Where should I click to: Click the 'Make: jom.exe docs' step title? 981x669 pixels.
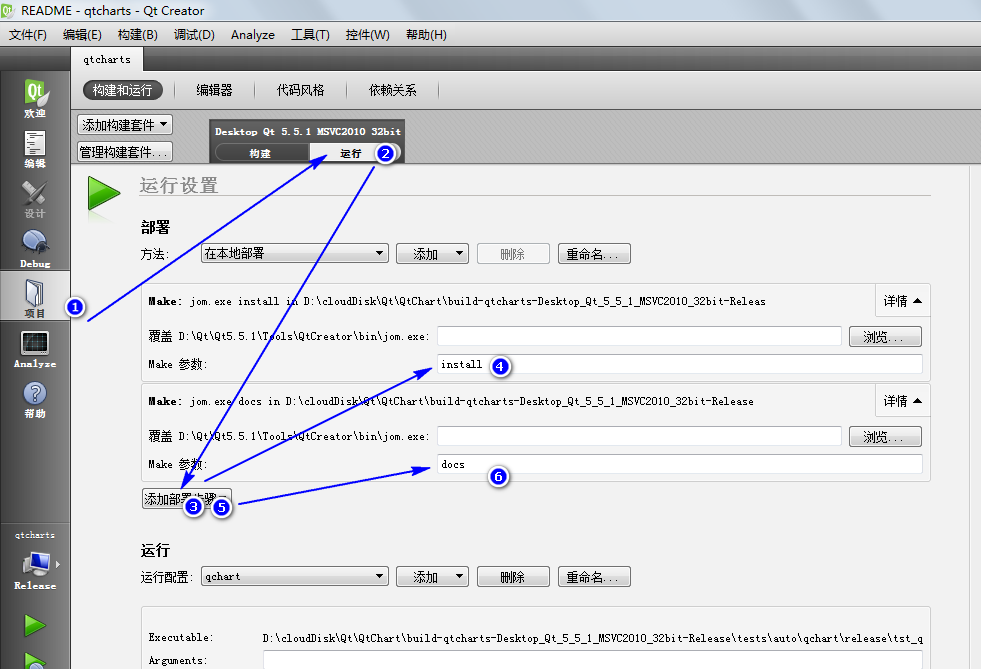pos(450,402)
